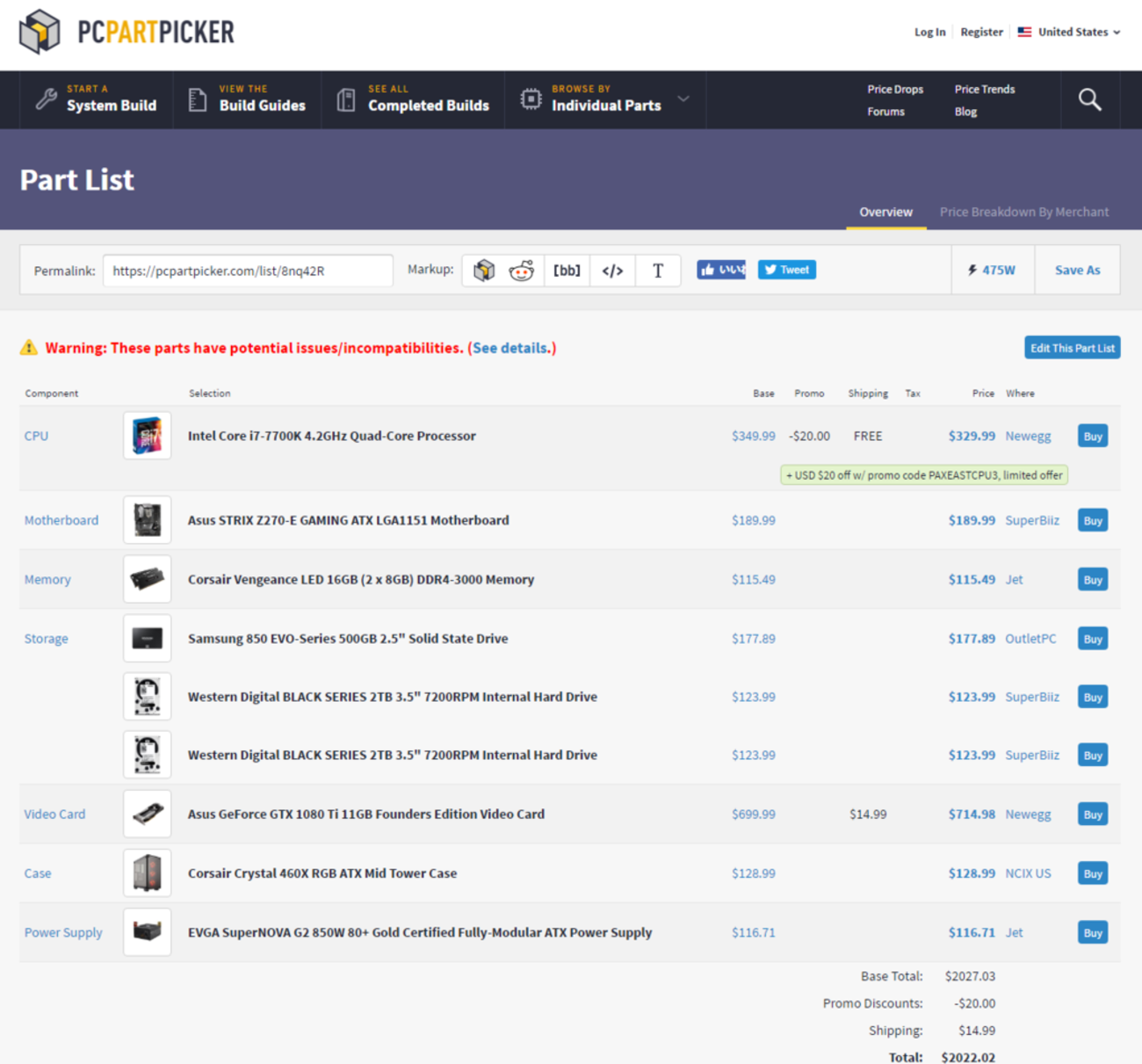This screenshot has width=1142, height=1064.
Task: Open site search magnifier icon
Action: click(x=1089, y=99)
